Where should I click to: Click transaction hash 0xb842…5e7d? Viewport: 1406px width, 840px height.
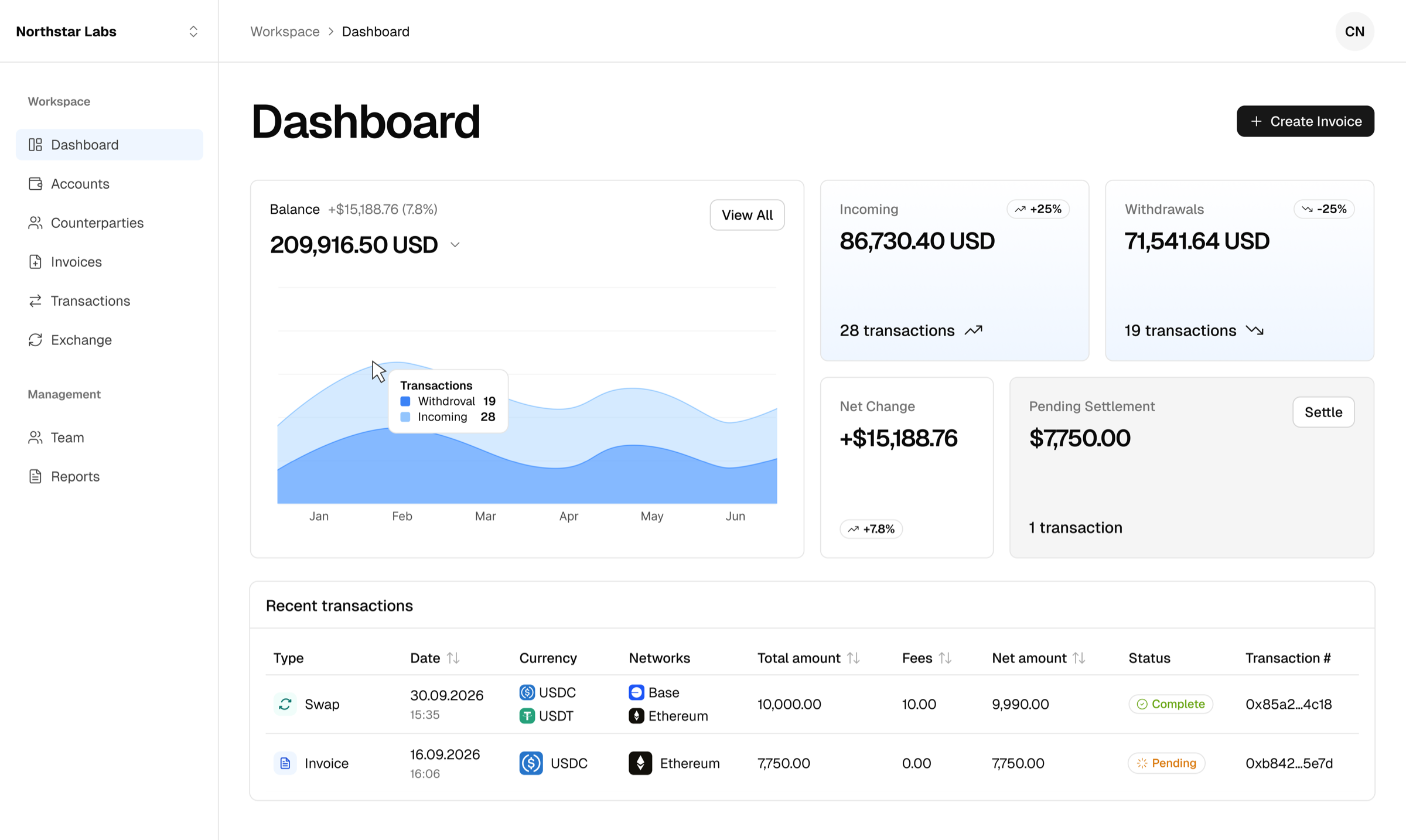[1289, 763]
